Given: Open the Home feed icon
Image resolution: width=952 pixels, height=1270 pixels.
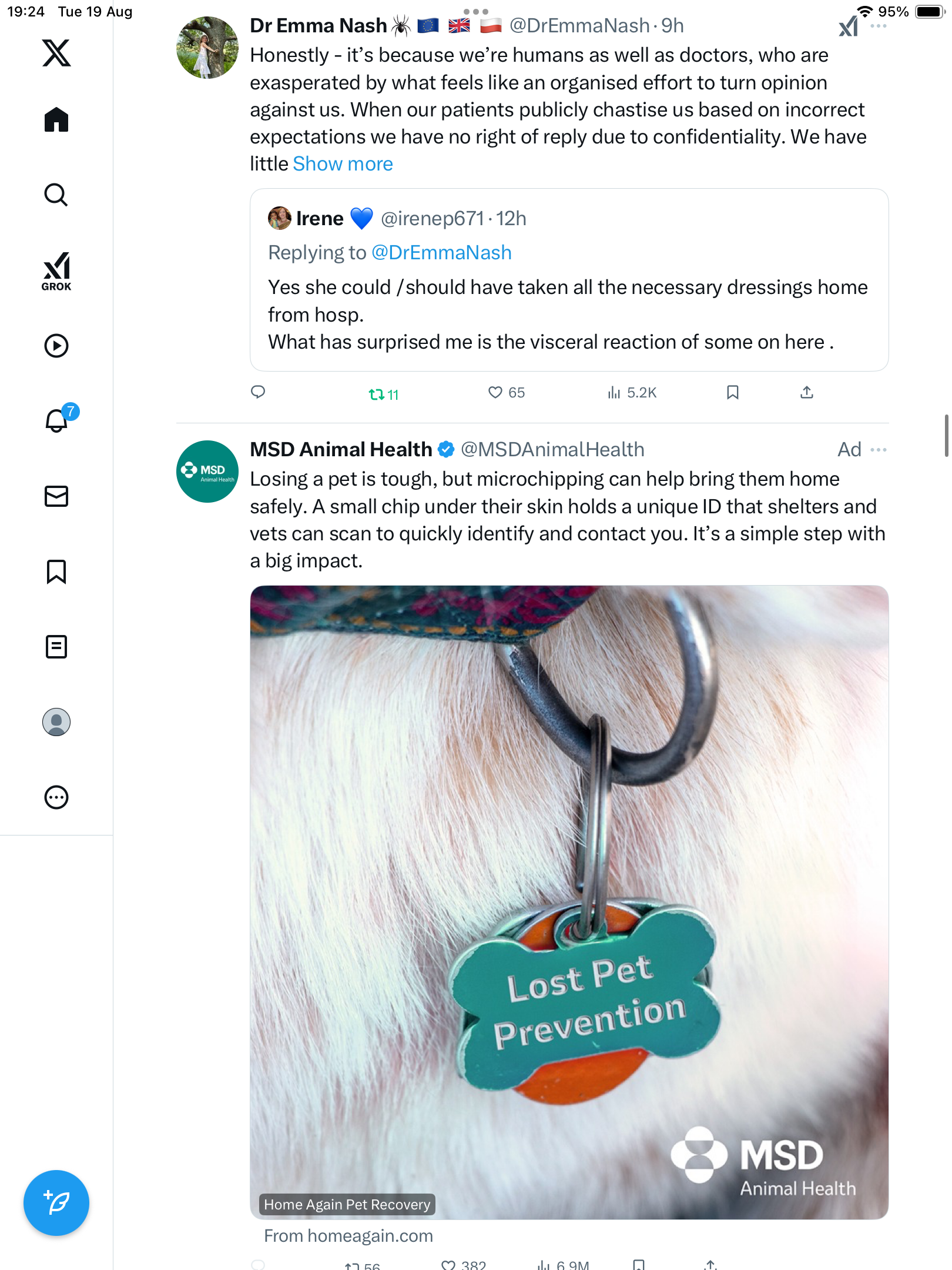Looking at the screenshot, I should [x=56, y=120].
